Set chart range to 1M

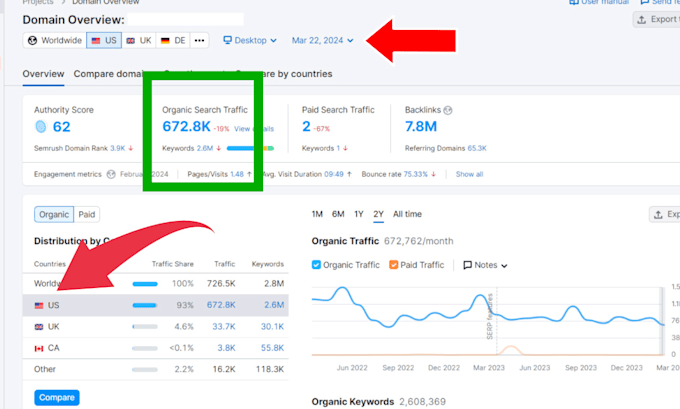click(x=317, y=214)
